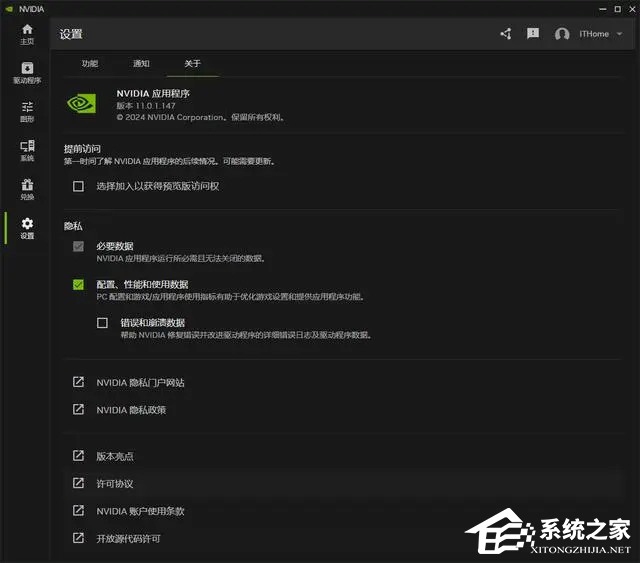
Task: Click the greyed 必要数据 checkbox
Action: click(78, 246)
